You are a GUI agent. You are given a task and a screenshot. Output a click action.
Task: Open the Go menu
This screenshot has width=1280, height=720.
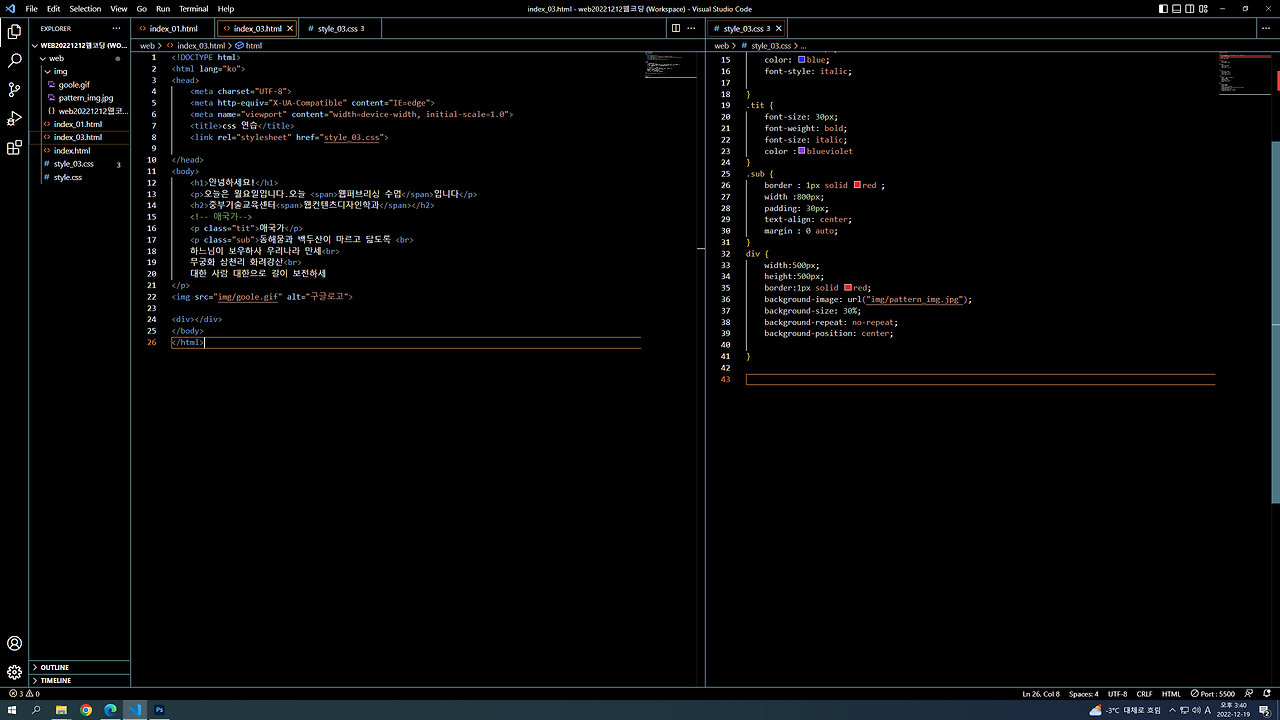click(x=142, y=9)
